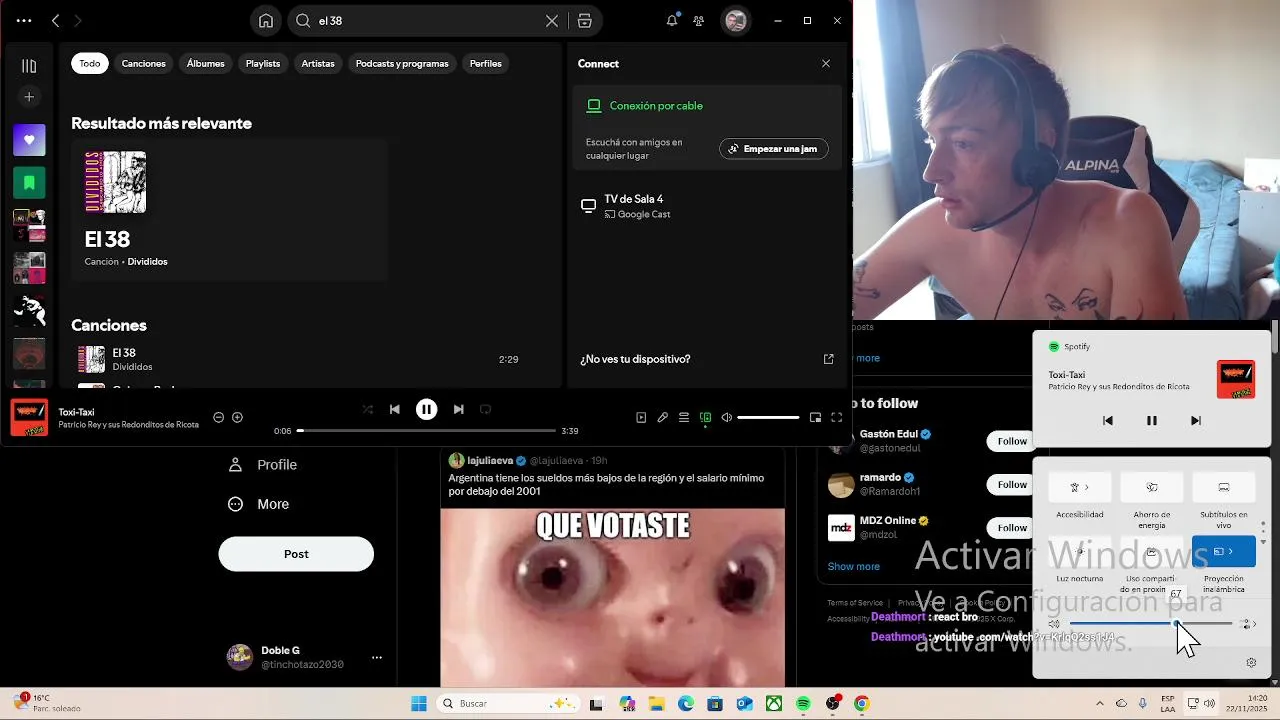Go back in Spotify navigation
Image resolution: width=1280 pixels, height=720 pixels.
(x=56, y=20)
